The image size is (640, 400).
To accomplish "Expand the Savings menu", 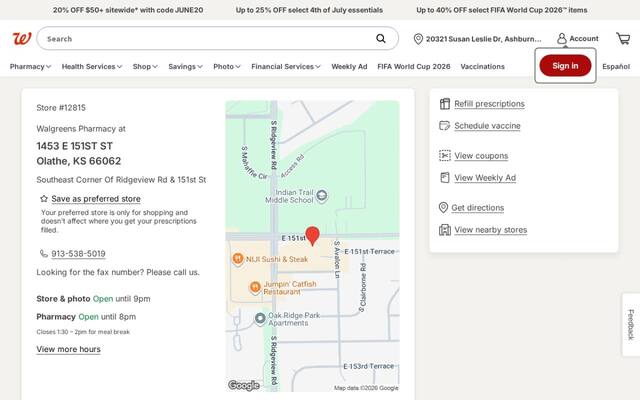I will 185,67.
